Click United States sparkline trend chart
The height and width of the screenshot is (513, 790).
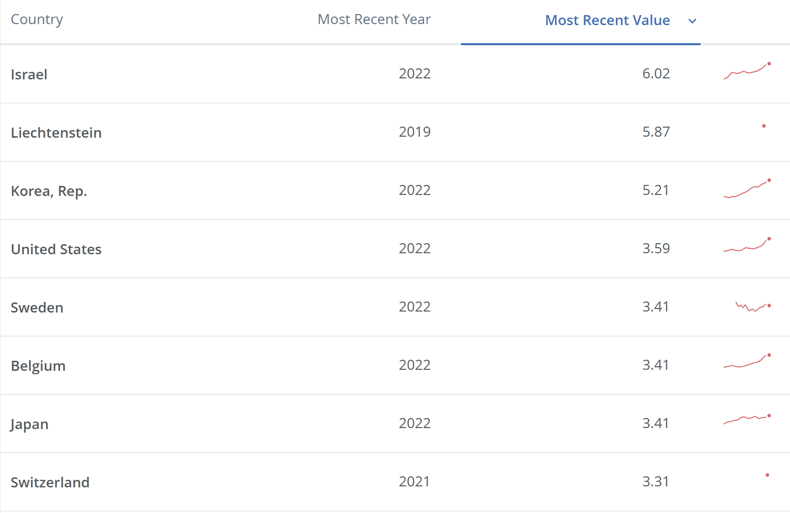point(747,246)
